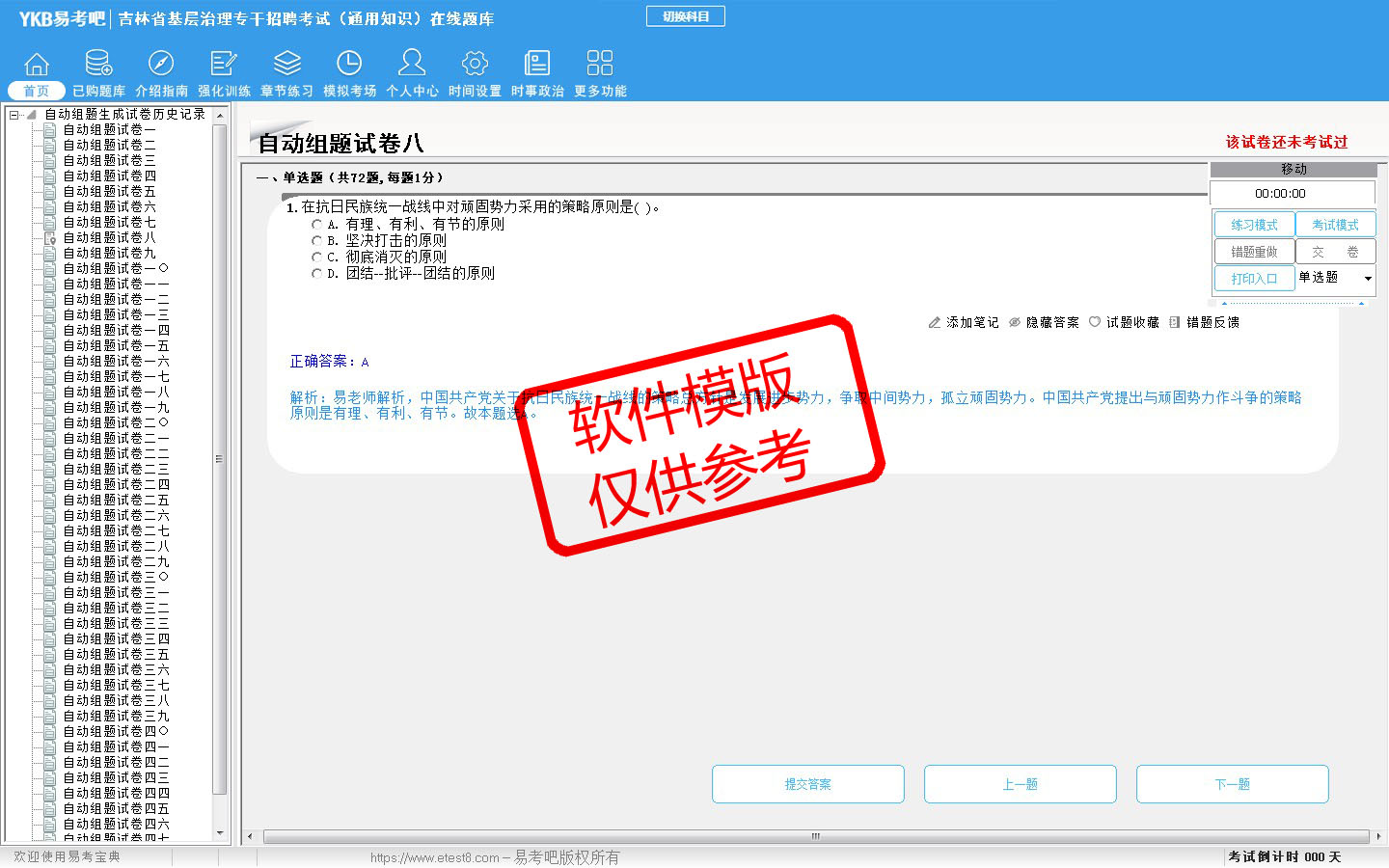The height and width of the screenshot is (868, 1389).
Task: Go to 个人中心 user icon
Action: pos(412,64)
